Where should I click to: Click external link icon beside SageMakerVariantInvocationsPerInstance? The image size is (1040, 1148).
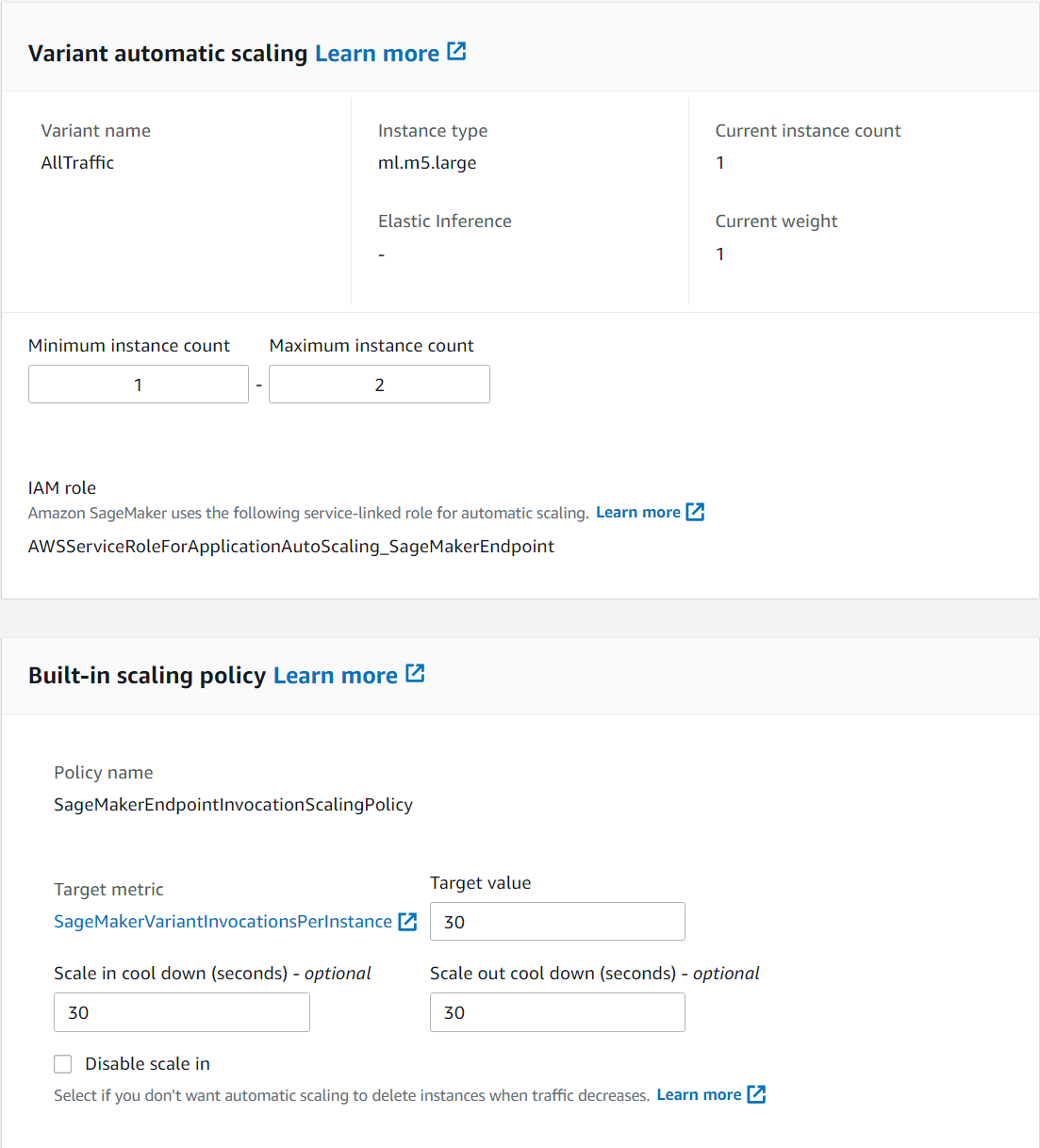(x=407, y=922)
